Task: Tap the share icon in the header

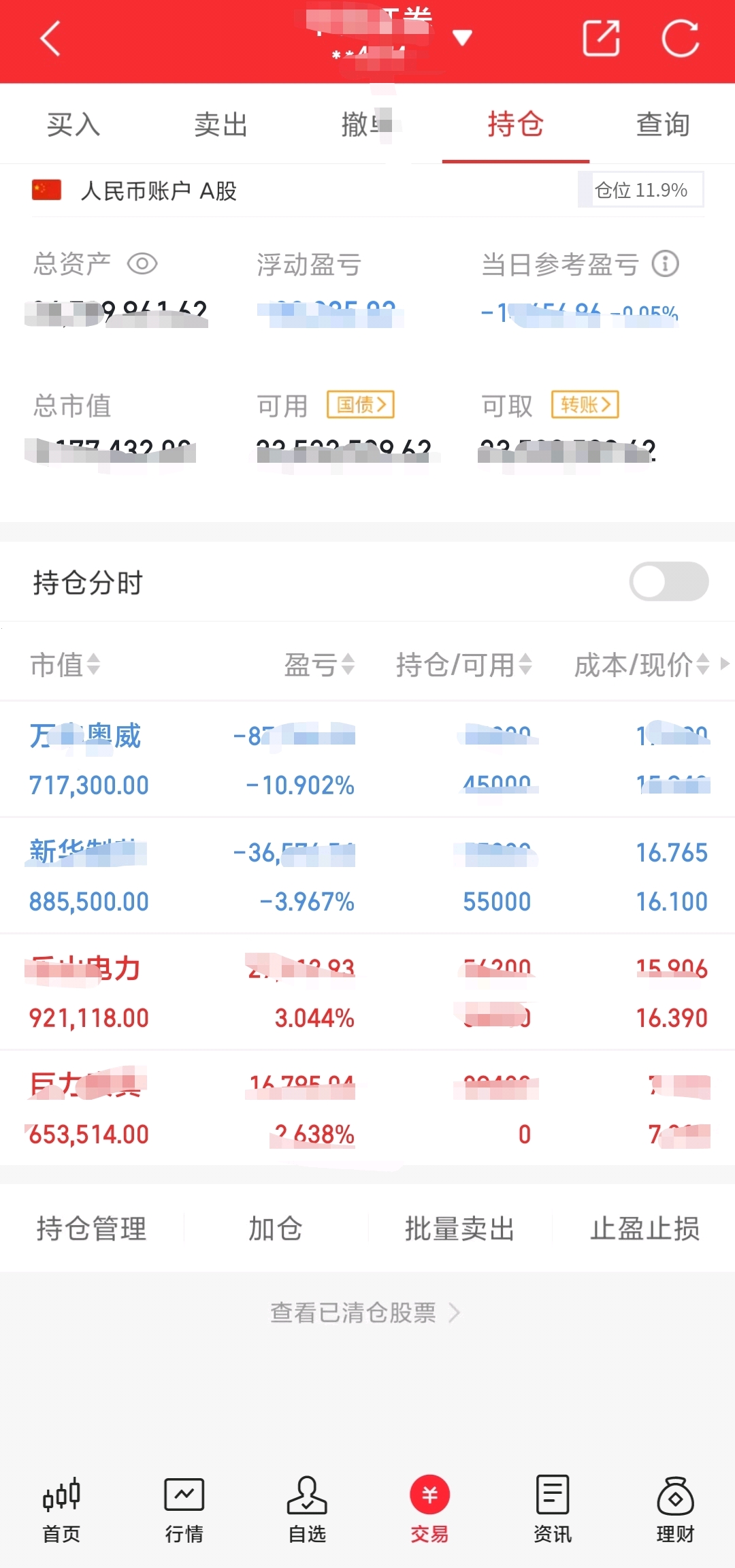Action: coord(602,38)
